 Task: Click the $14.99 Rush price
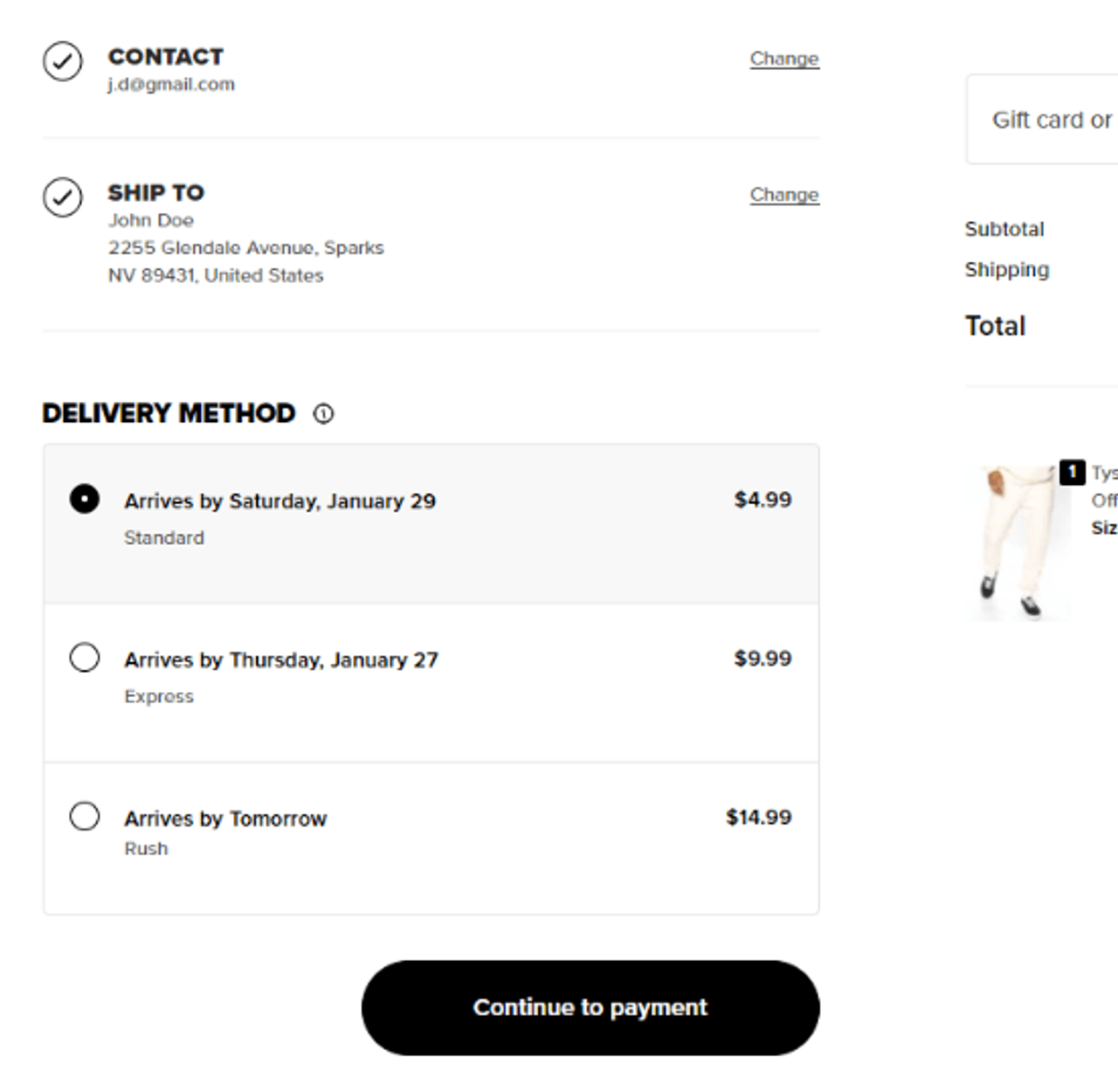[x=758, y=818]
